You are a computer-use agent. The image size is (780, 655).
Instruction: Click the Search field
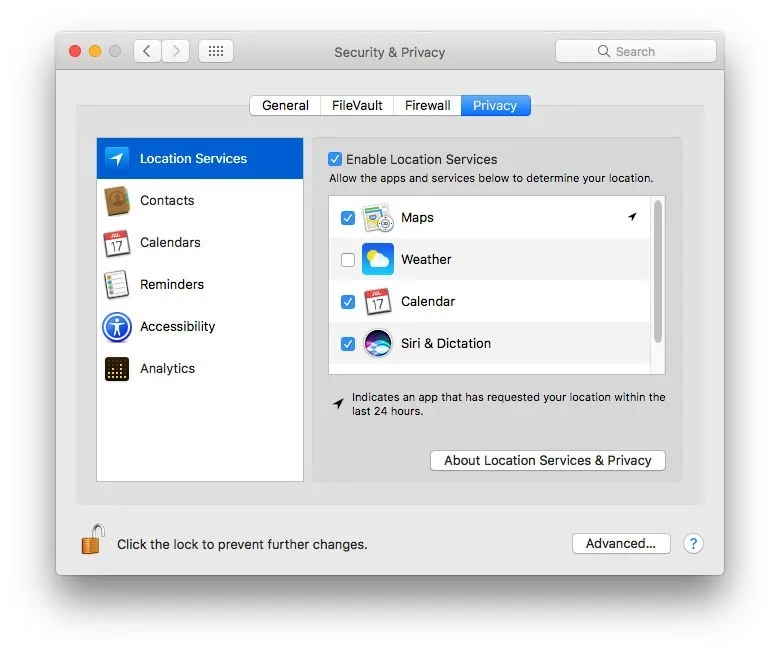[x=635, y=51]
